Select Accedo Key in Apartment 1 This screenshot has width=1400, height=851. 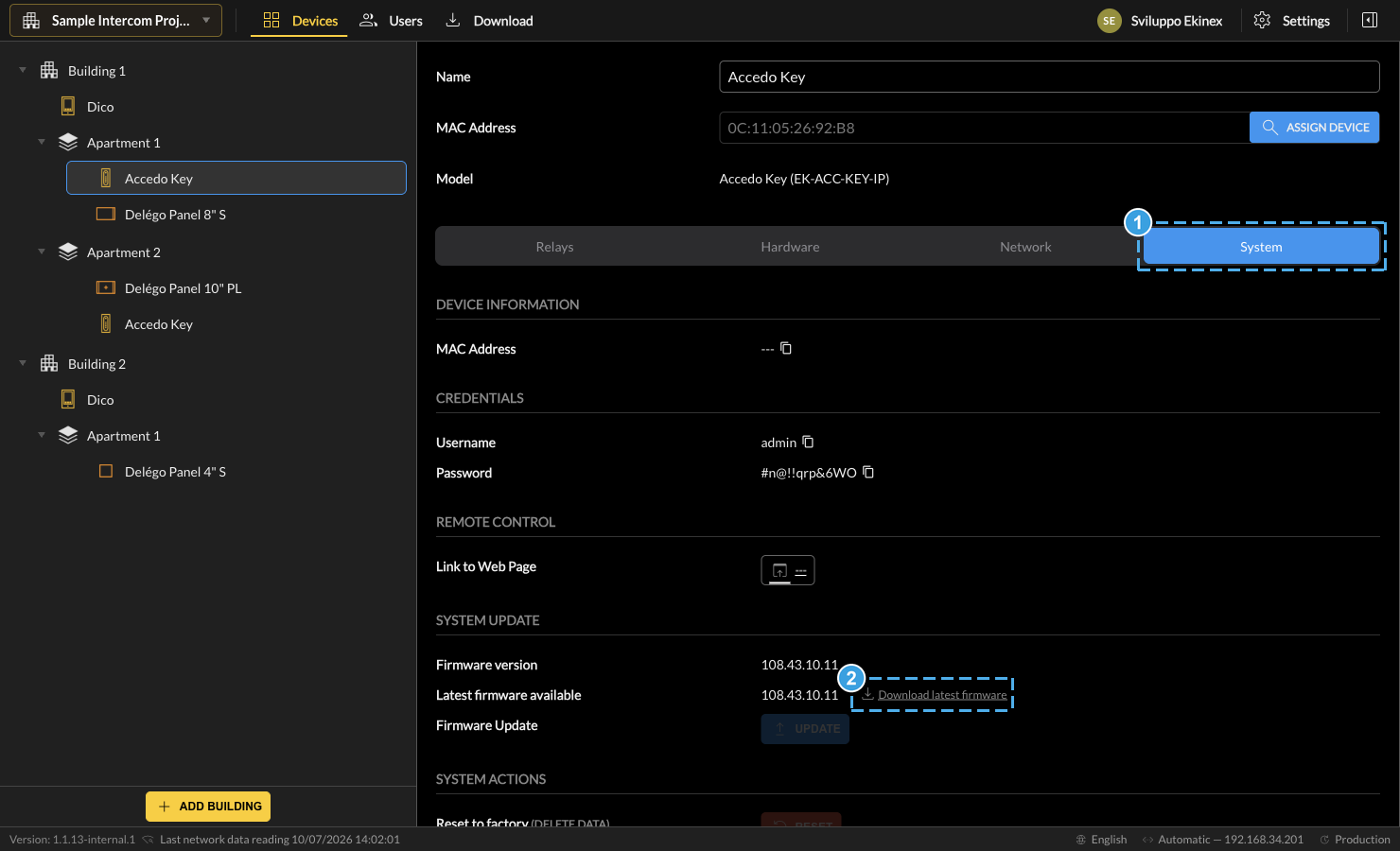236,178
